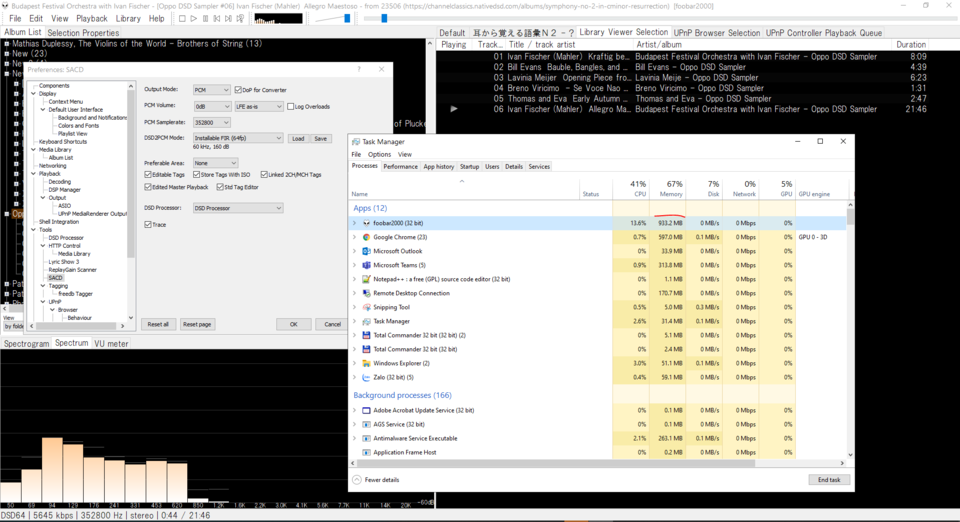The image size is (960, 522).
Task: Open the DSD2PCM Mode dropdown
Action: click(238, 138)
